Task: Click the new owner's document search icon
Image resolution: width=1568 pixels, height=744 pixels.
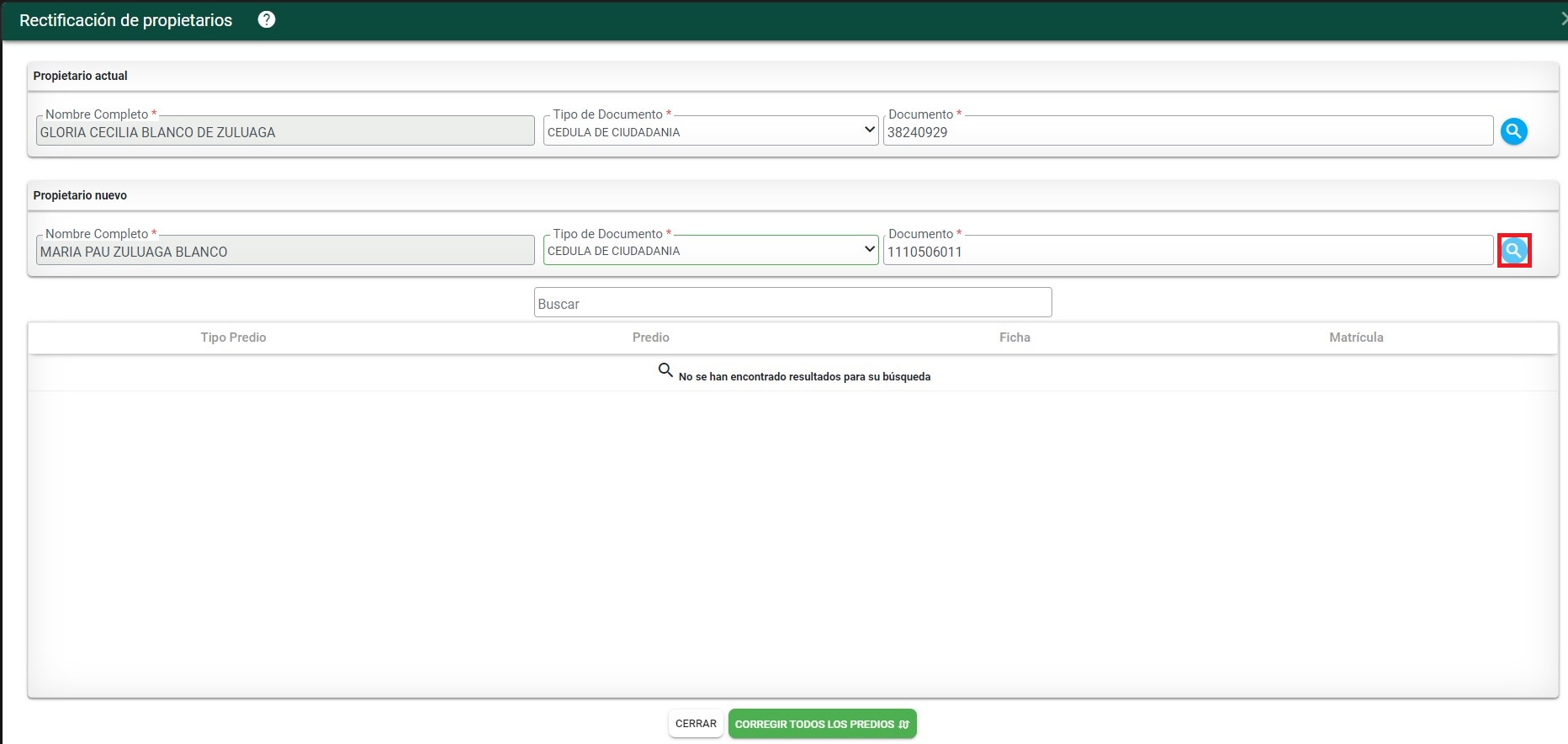Action: (1513, 251)
